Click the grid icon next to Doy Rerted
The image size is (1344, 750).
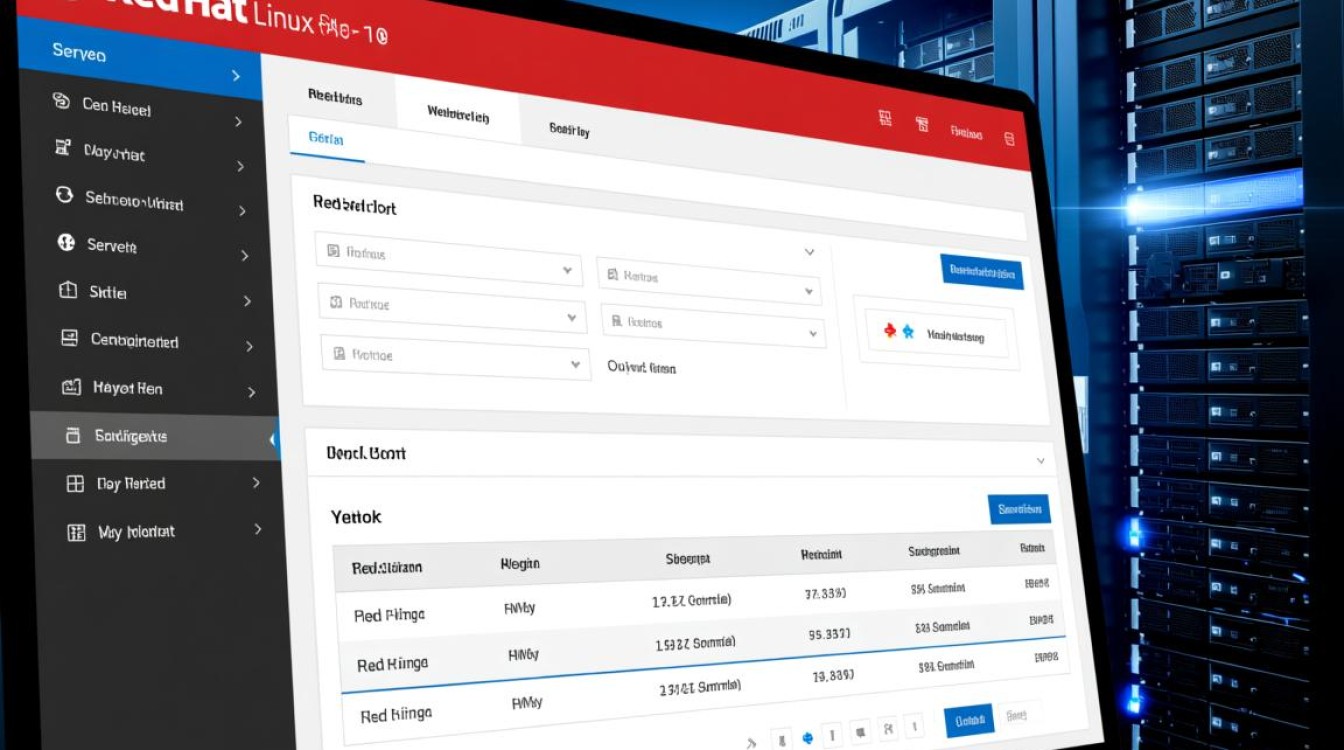click(75, 484)
